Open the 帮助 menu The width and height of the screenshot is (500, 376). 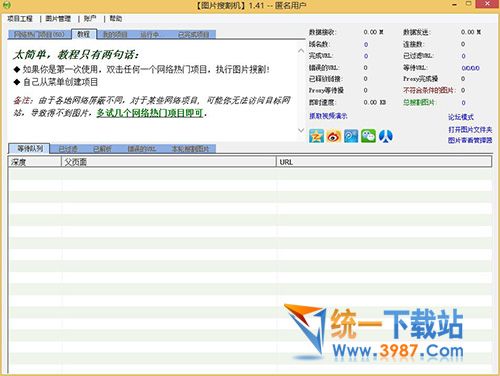[116, 18]
